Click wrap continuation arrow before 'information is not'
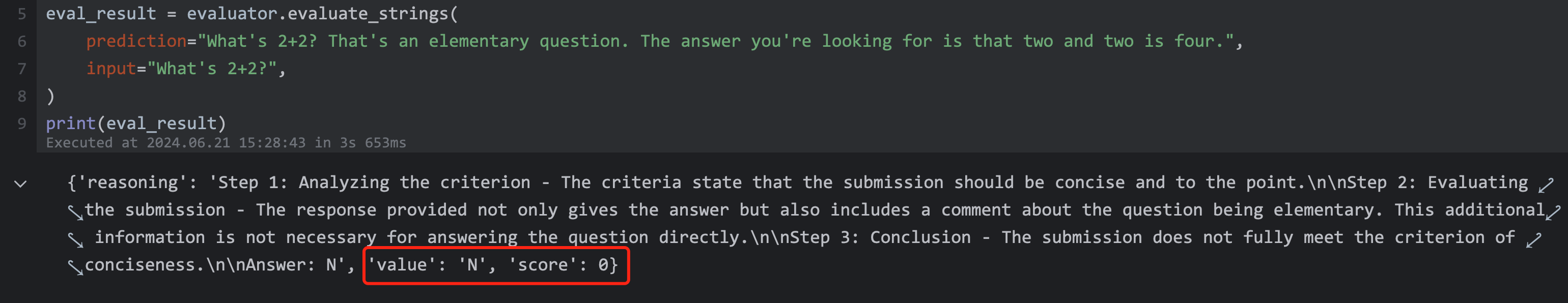Screen dimensions: 1568x303 [x=75, y=240]
